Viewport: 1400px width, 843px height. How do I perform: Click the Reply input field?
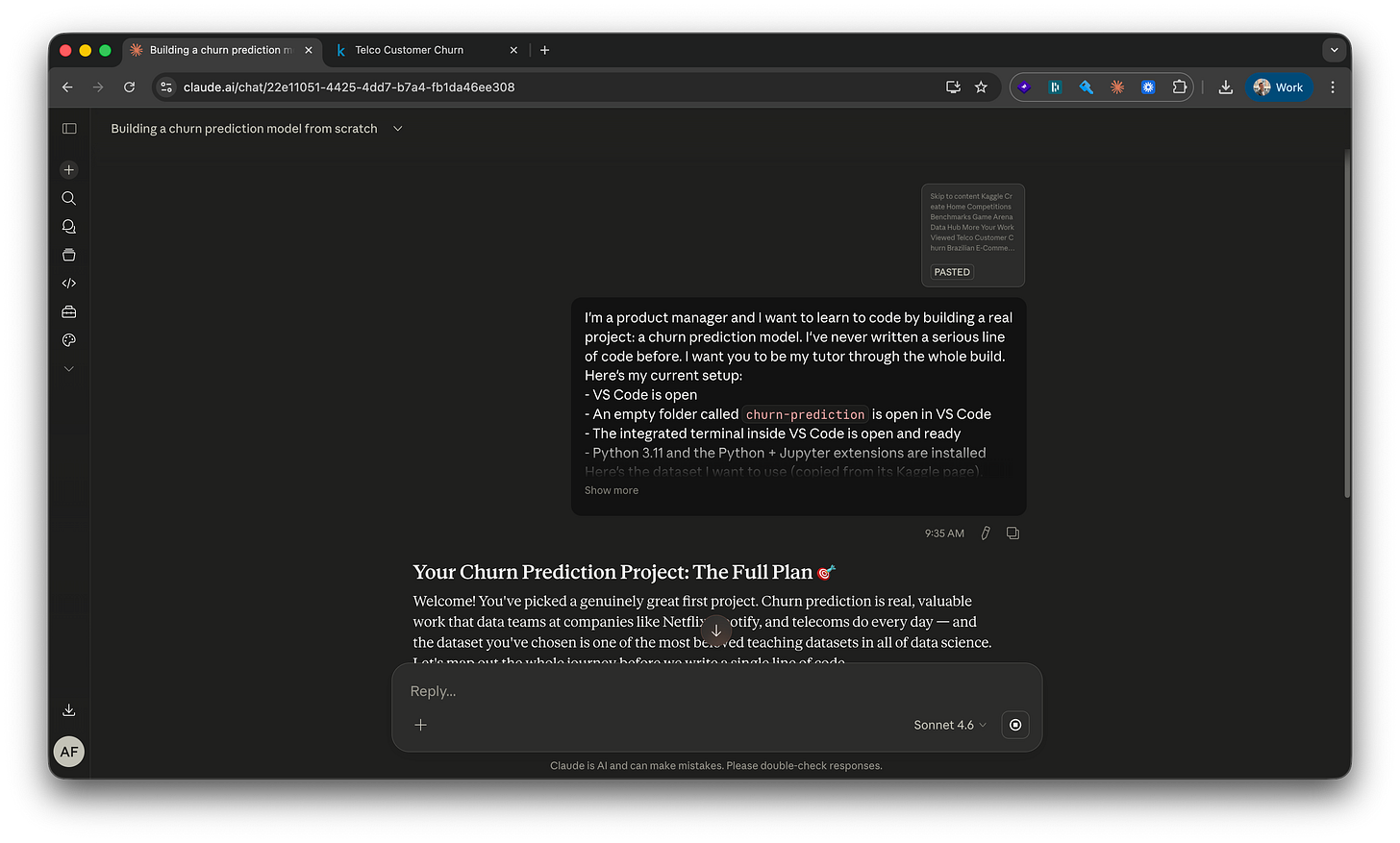click(x=673, y=690)
